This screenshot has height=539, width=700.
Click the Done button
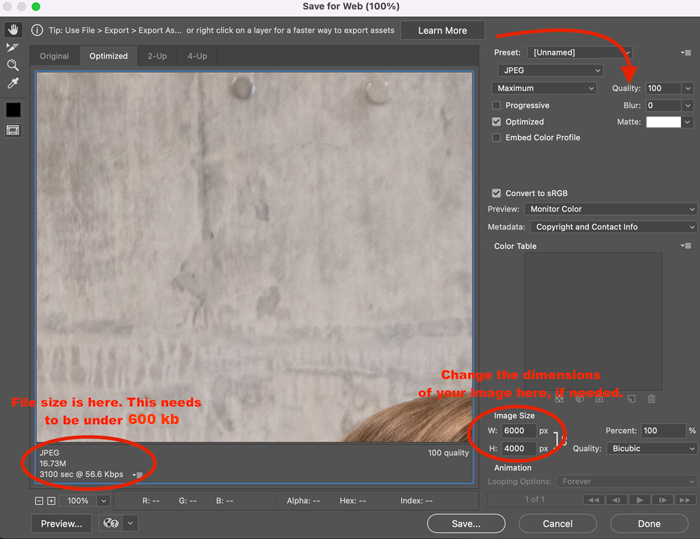click(649, 523)
